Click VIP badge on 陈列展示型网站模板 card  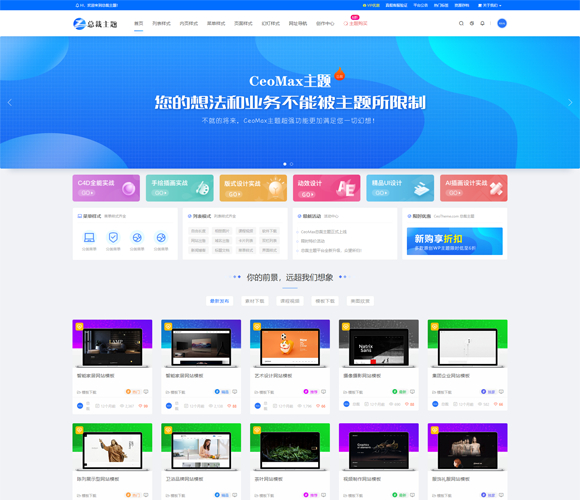(x=79, y=430)
